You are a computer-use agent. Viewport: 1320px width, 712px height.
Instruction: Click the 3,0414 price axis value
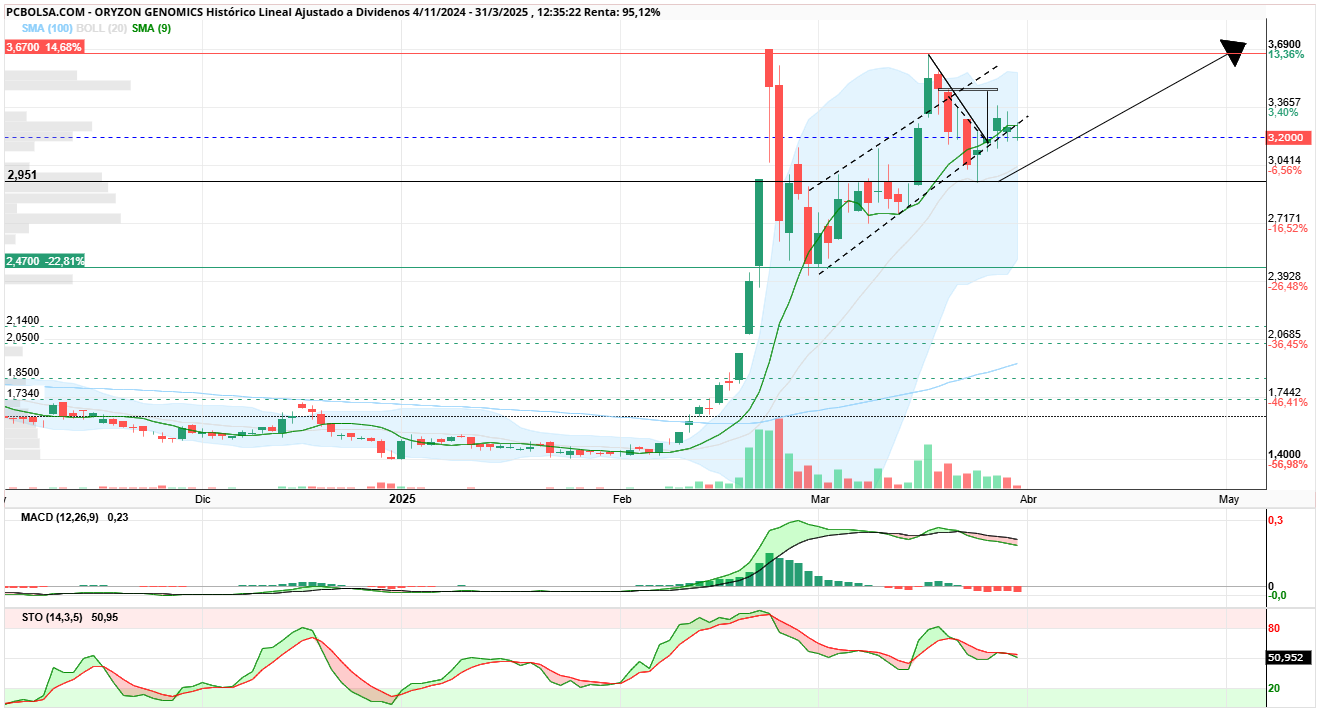pyautogui.click(x=1286, y=160)
